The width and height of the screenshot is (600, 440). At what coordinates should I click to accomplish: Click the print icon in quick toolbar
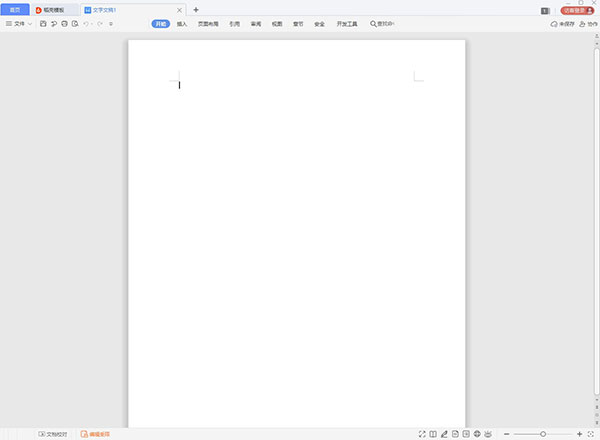tap(65, 23)
